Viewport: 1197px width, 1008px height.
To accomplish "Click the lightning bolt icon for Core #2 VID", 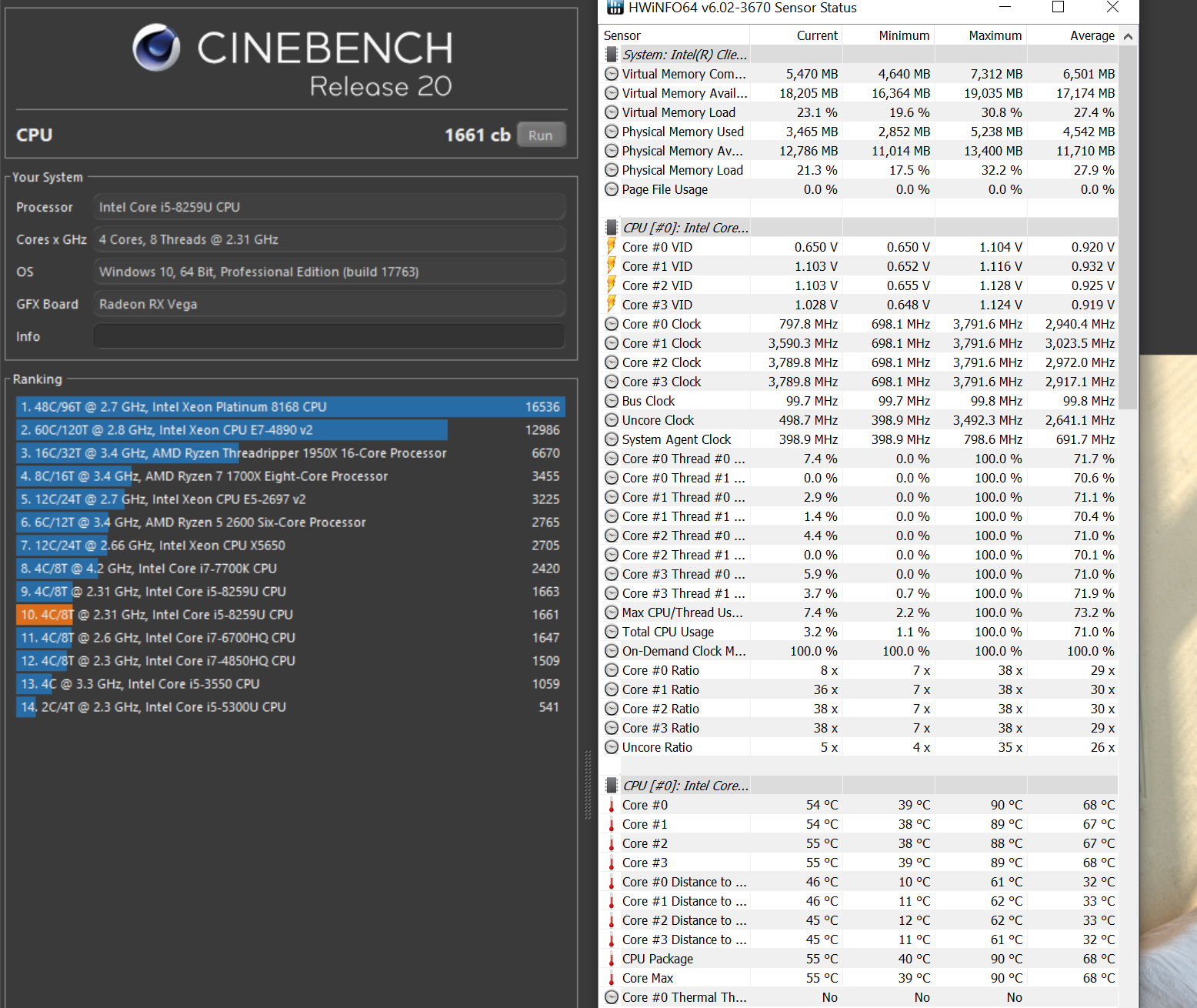I will pyautogui.click(x=612, y=285).
